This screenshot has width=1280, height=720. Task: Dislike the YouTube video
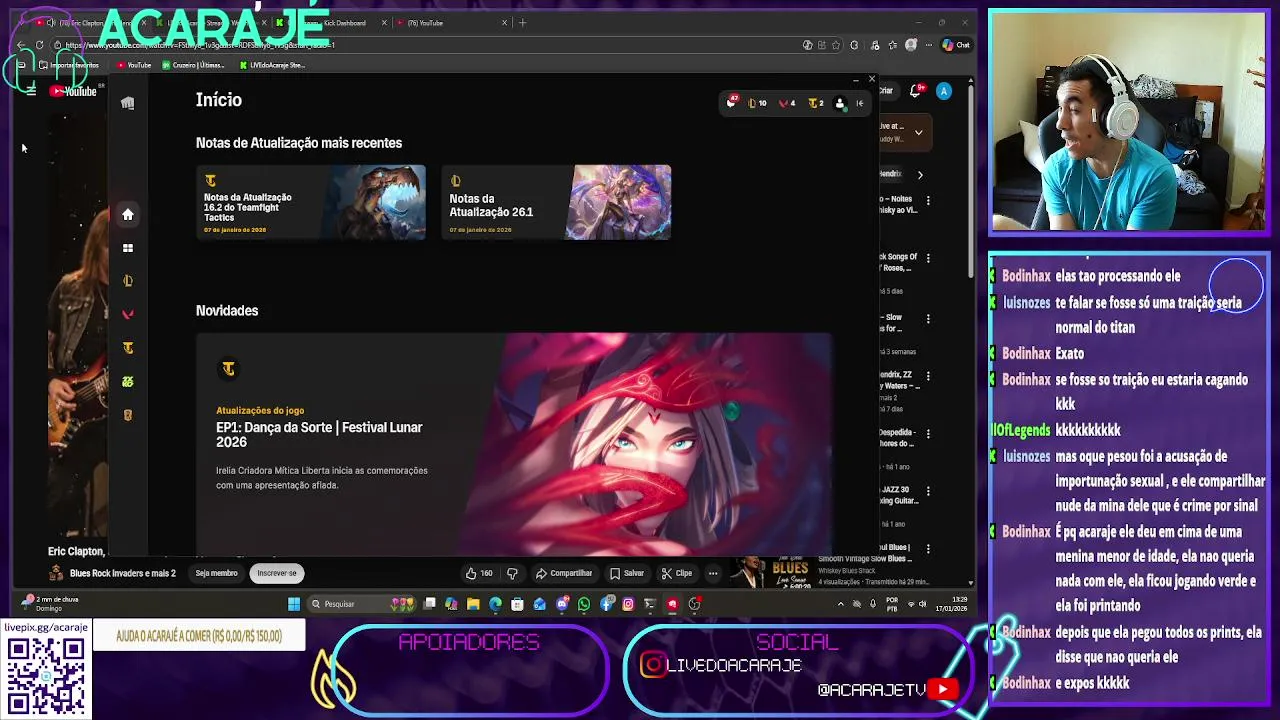point(512,573)
